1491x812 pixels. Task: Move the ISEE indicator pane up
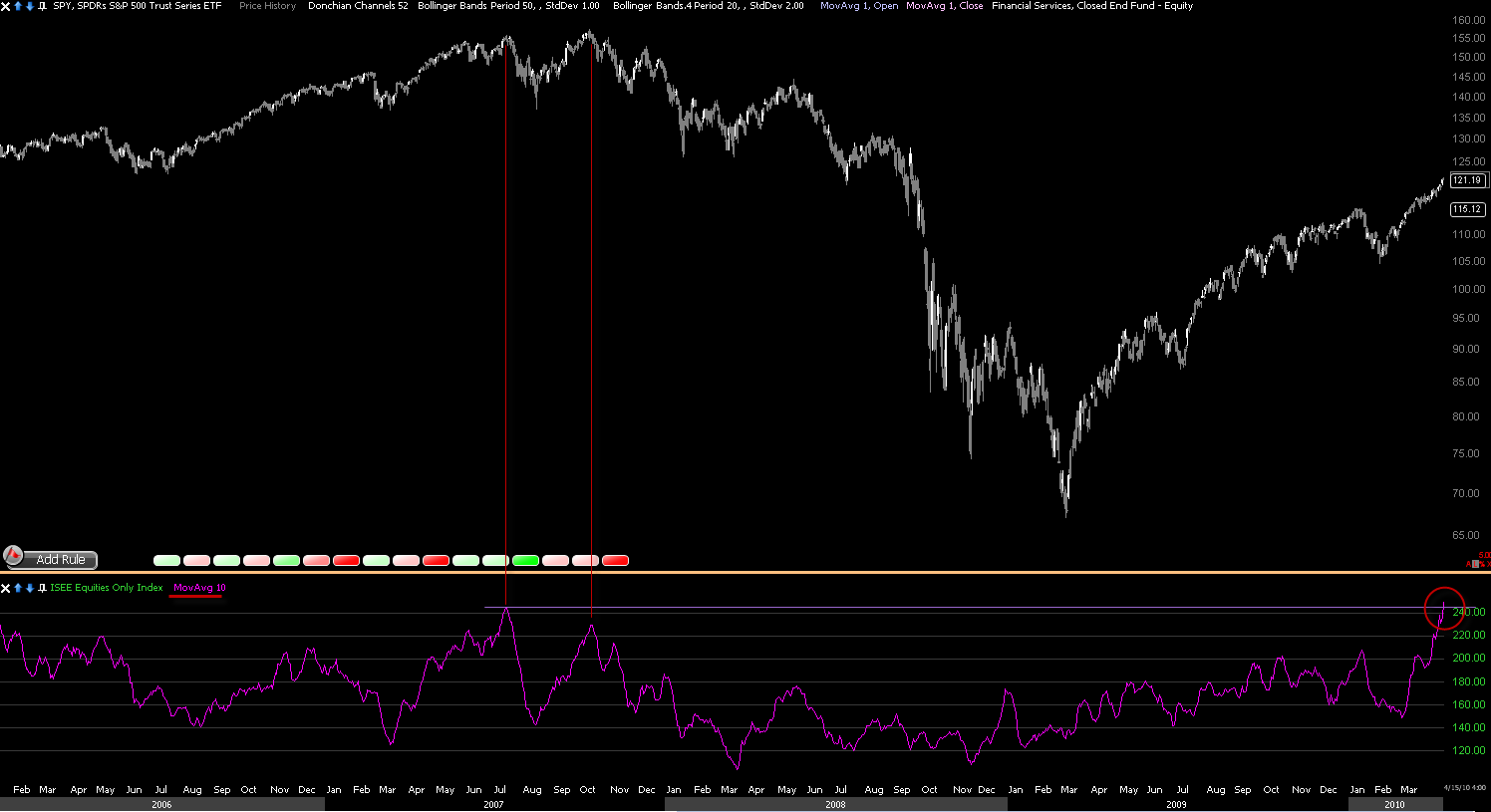(18, 588)
